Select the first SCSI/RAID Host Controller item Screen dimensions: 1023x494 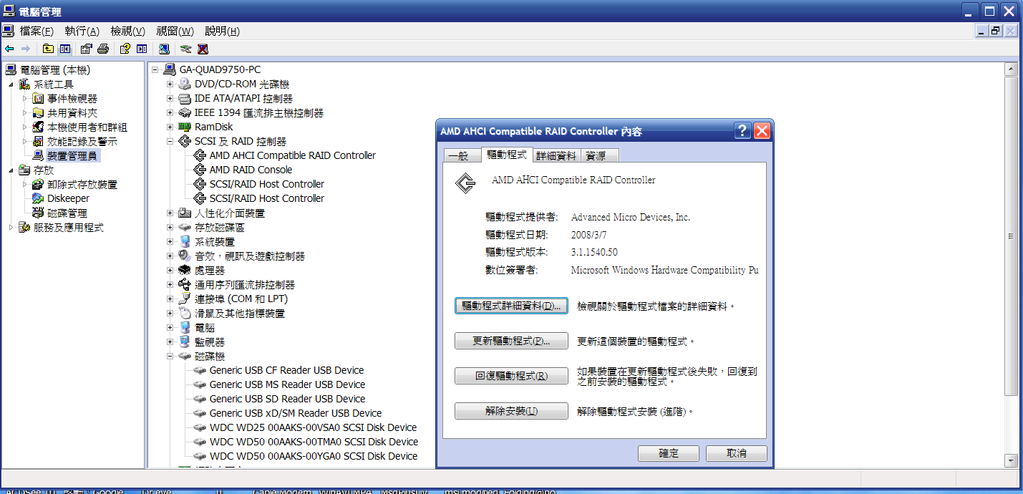click(267, 184)
